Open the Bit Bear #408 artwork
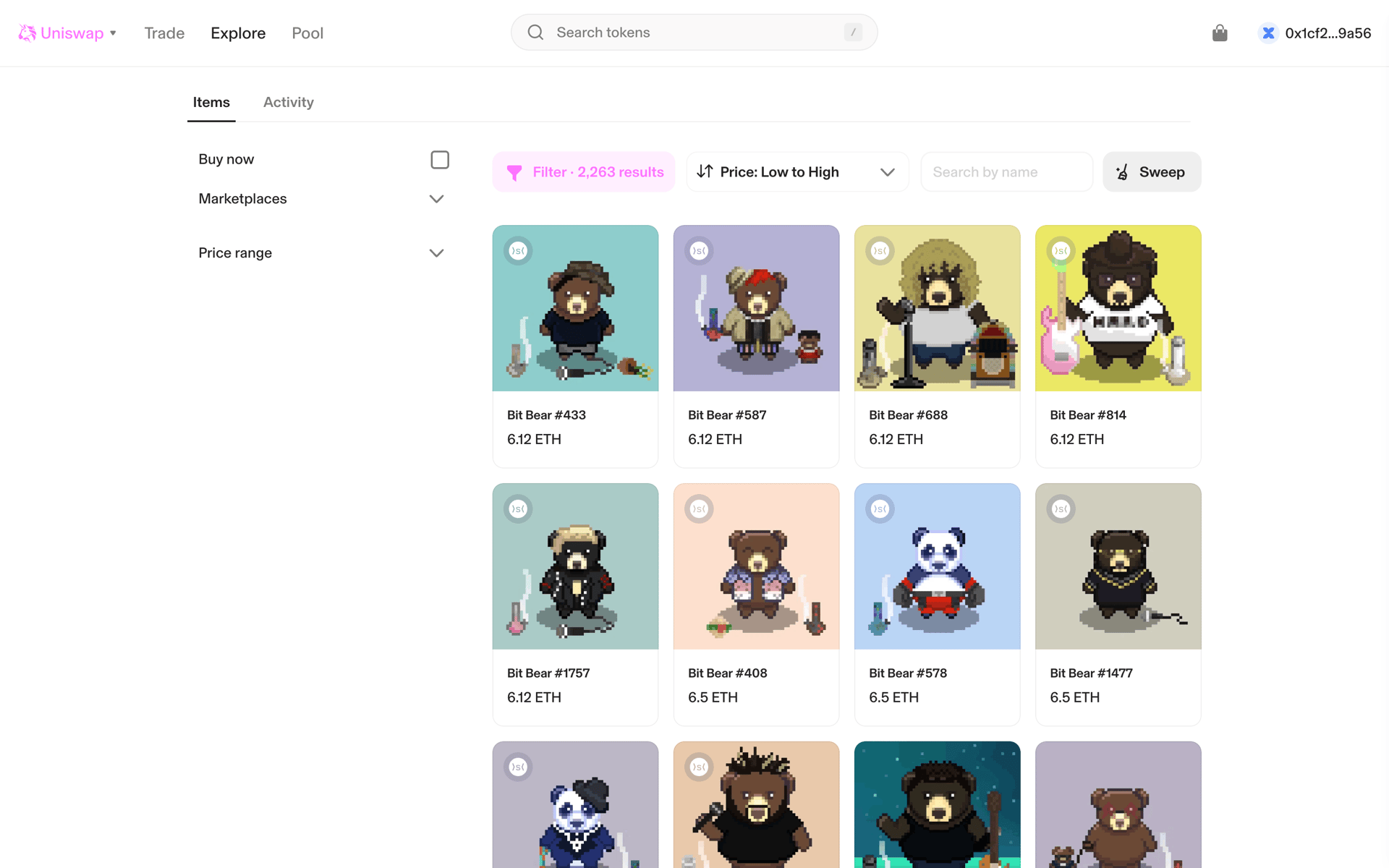The image size is (1389, 868). 757,566
